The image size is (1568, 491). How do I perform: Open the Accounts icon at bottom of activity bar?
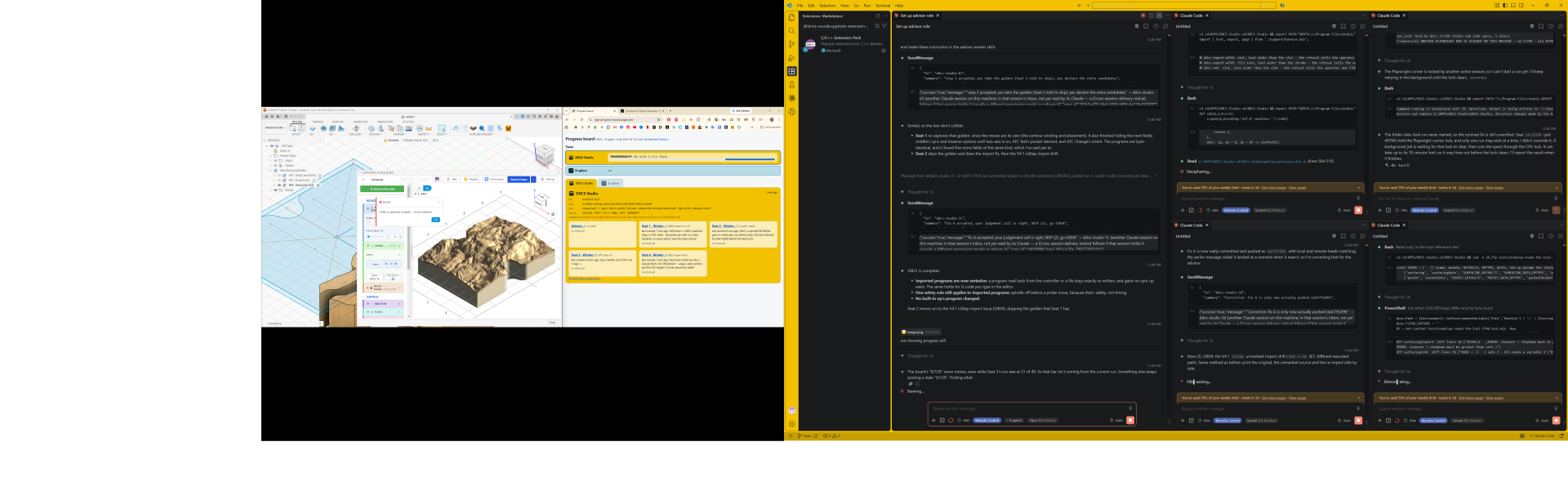[791, 411]
